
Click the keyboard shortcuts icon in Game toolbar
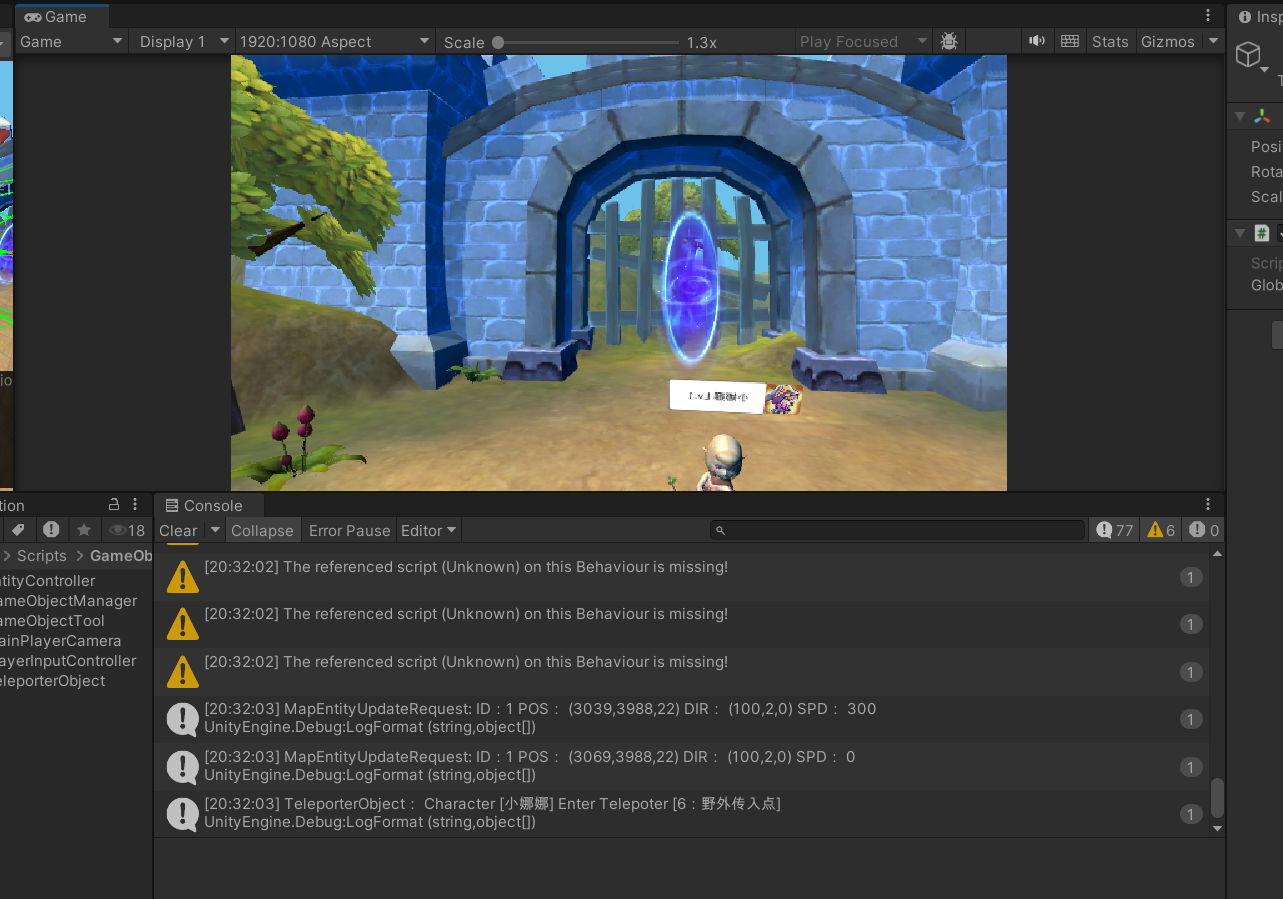tap(1070, 41)
